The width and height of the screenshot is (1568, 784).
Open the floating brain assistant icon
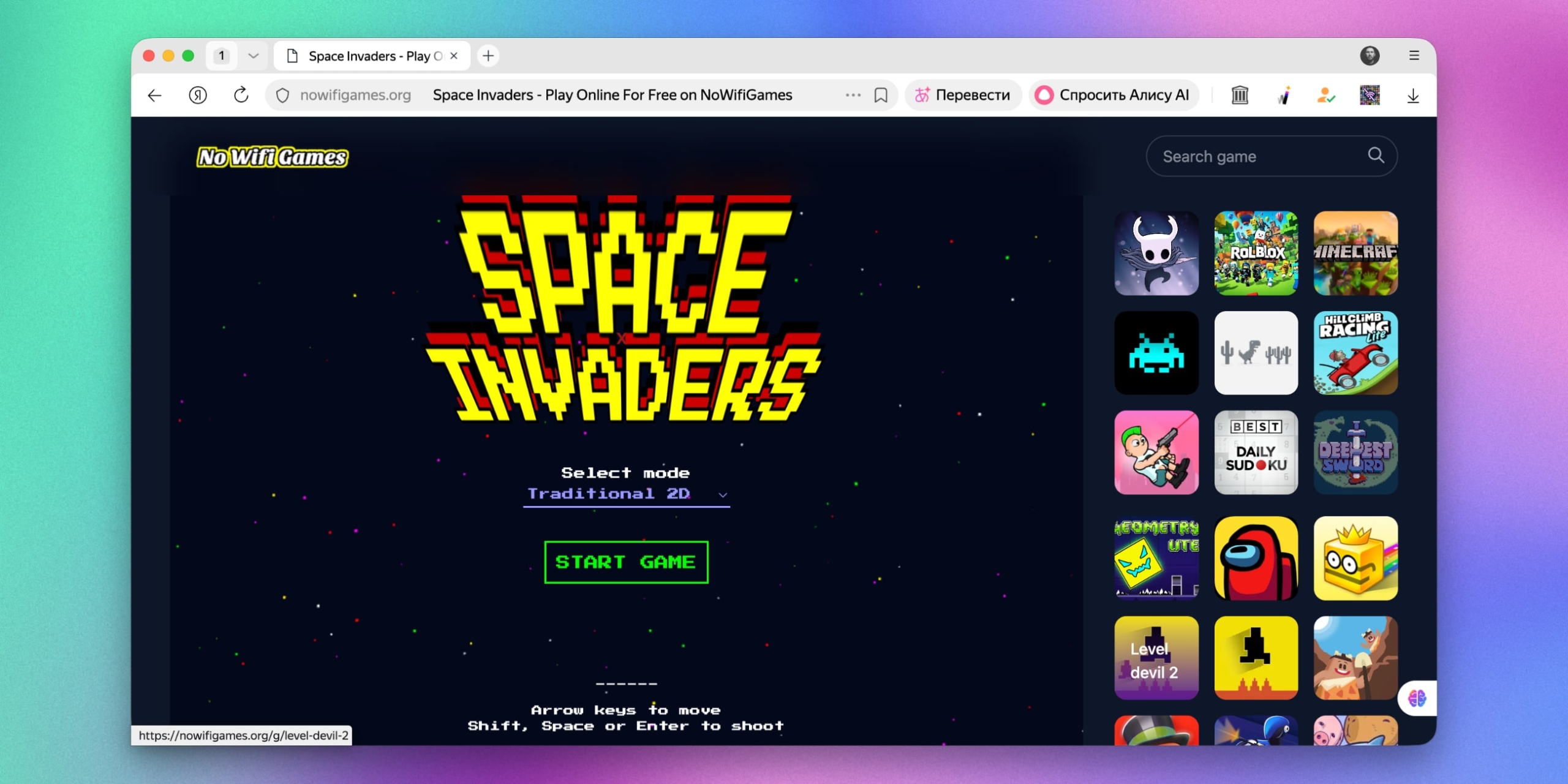(1417, 698)
